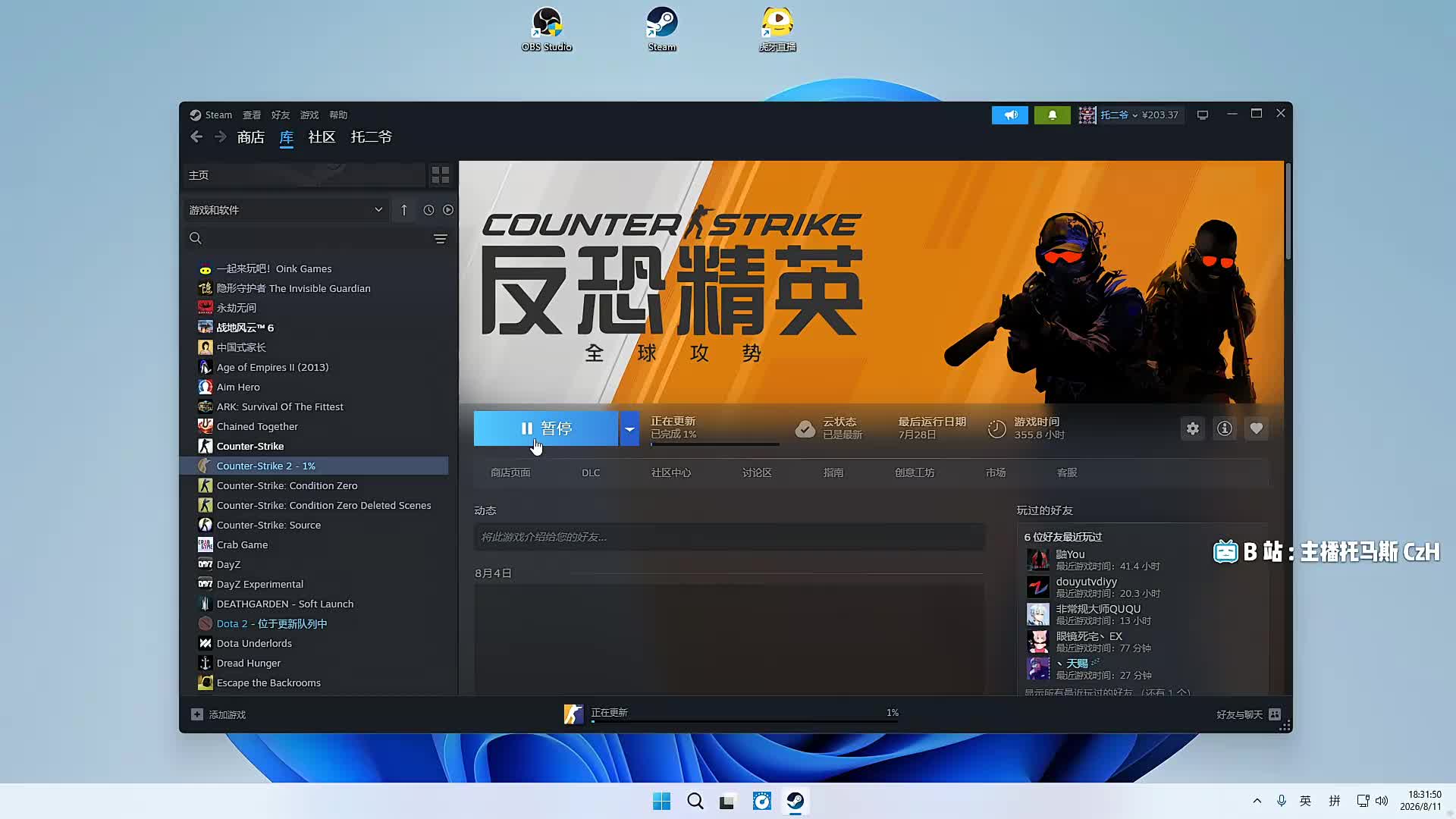Open 主页 library home
The width and height of the screenshot is (1456, 819).
click(x=304, y=175)
